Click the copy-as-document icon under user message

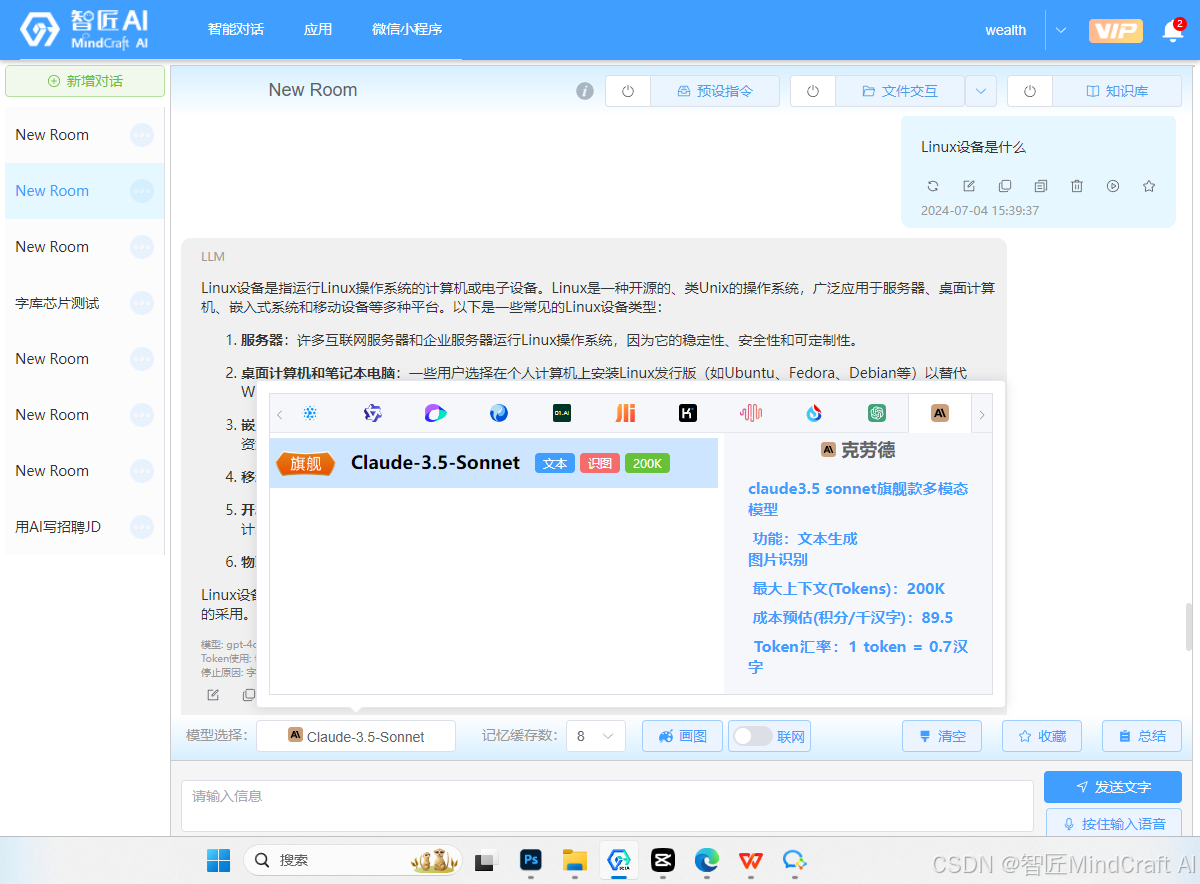(x=1041, y=186)
